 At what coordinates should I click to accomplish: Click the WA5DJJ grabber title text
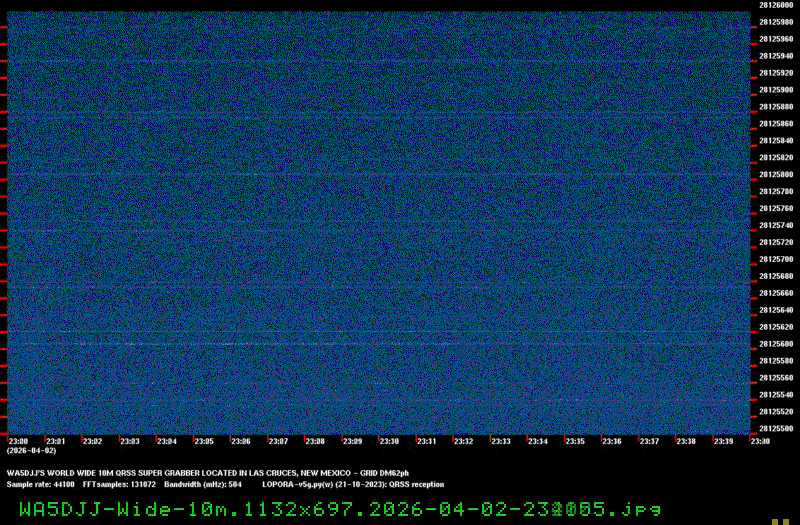tap(208, 473)
